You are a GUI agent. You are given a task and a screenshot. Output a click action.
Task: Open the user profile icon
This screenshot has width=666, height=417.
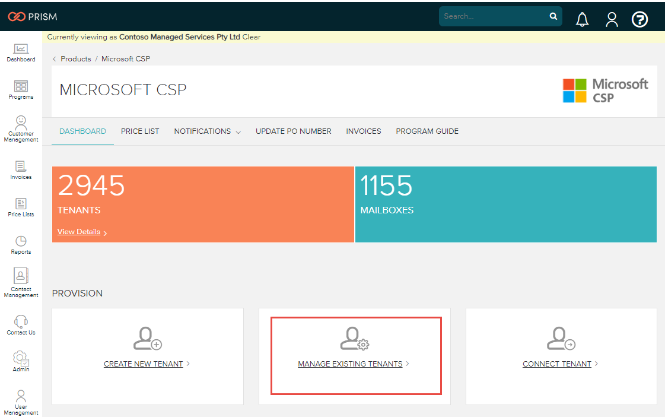click(611, 18)
